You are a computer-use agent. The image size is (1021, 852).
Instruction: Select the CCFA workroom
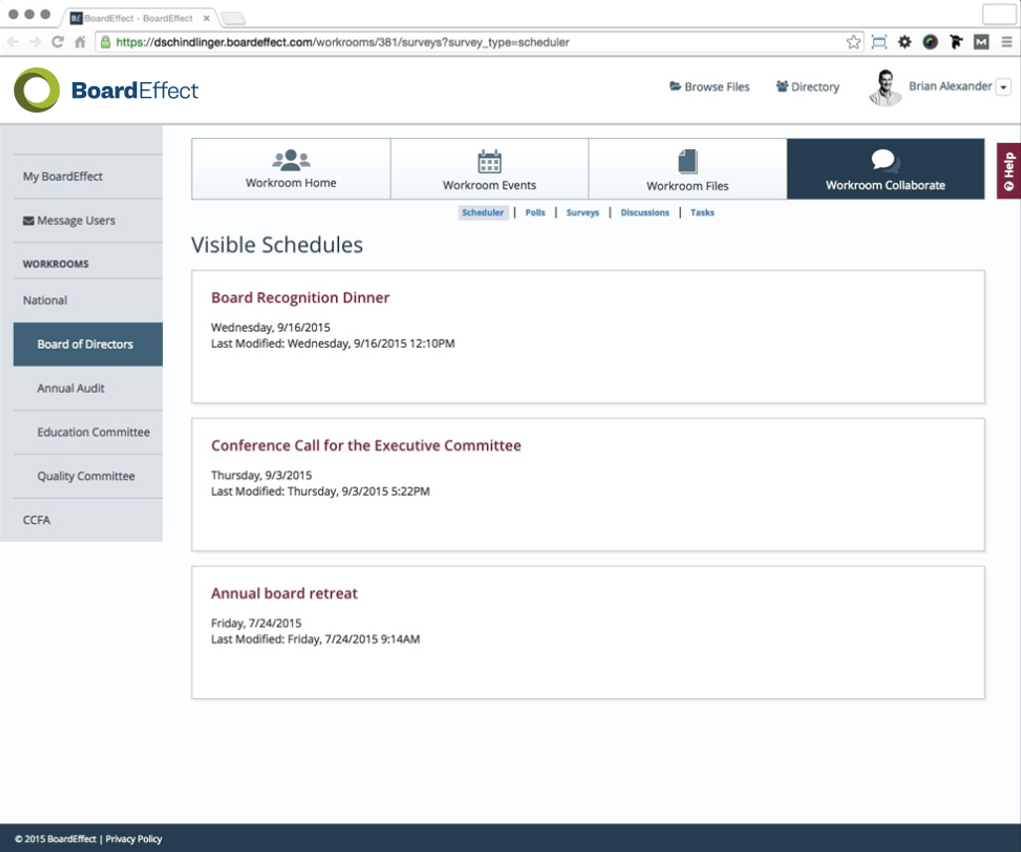pyautogui.click(x=88, y=520)
